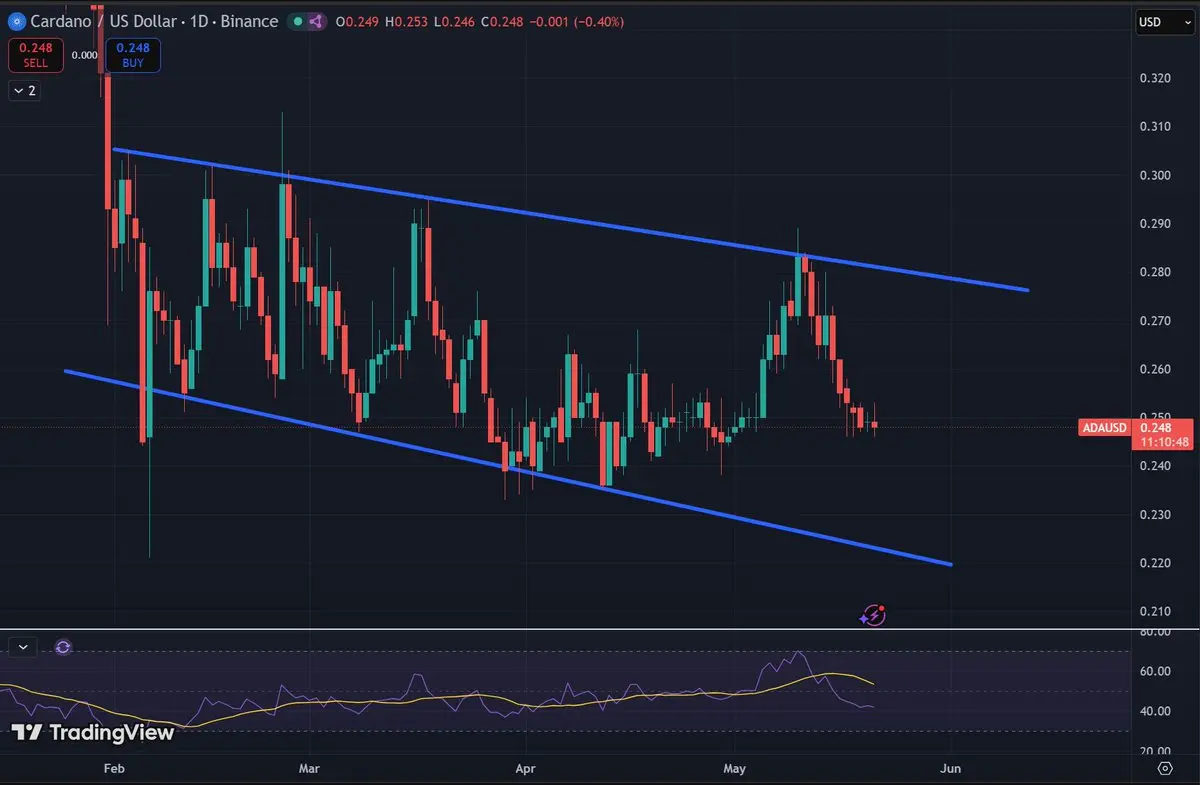Click the TradingView logo

[x=94, y=733]
